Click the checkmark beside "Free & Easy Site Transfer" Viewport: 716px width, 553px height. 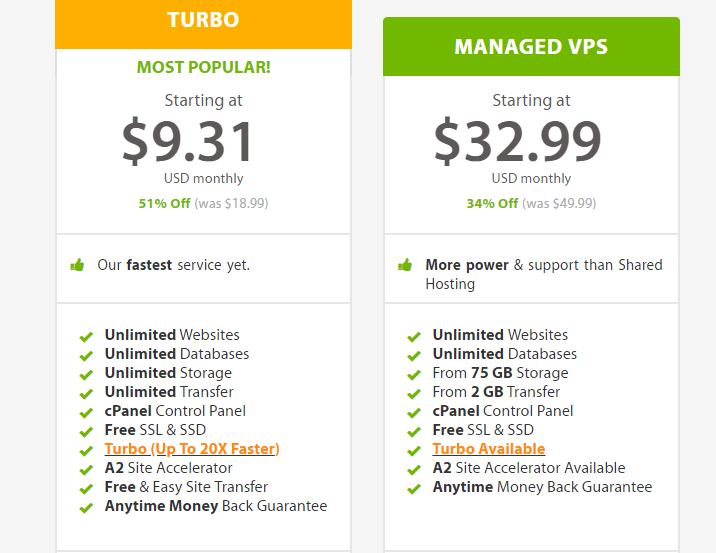click(x=87, y=488)
